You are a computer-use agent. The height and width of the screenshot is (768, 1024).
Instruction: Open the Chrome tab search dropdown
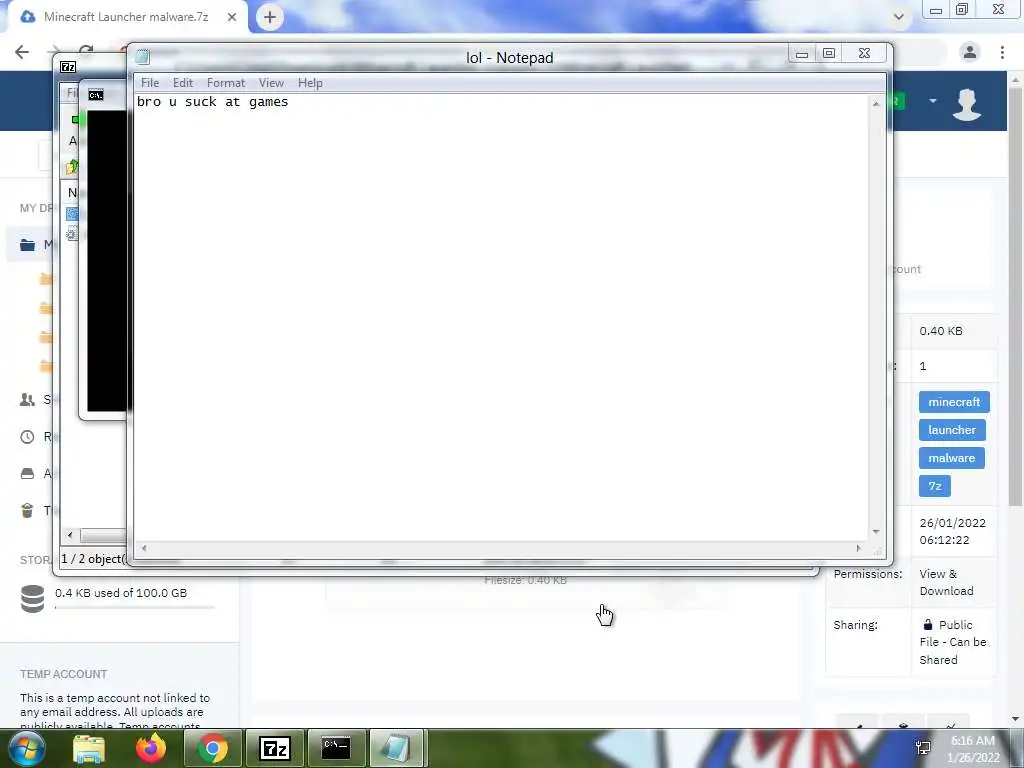pos(899,17)
